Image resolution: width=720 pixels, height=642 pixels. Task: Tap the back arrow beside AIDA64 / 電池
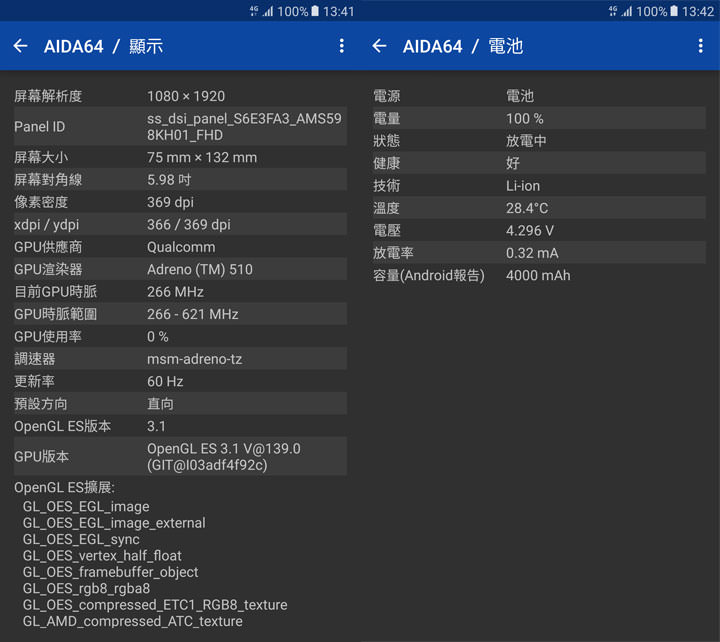[x=379, y=46]
